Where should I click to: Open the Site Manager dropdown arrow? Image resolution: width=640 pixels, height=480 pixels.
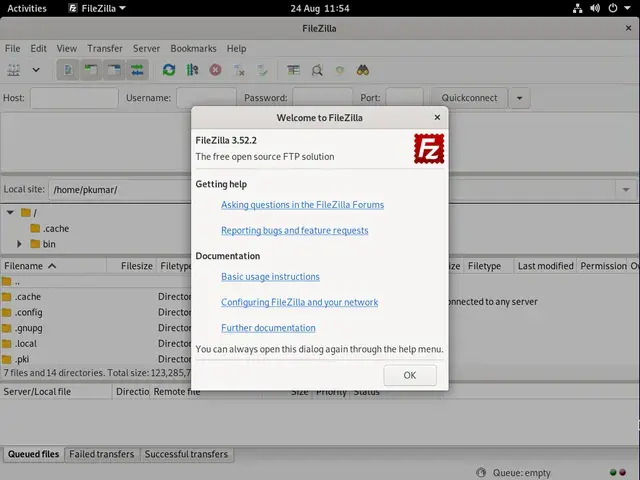coord(36,70)
